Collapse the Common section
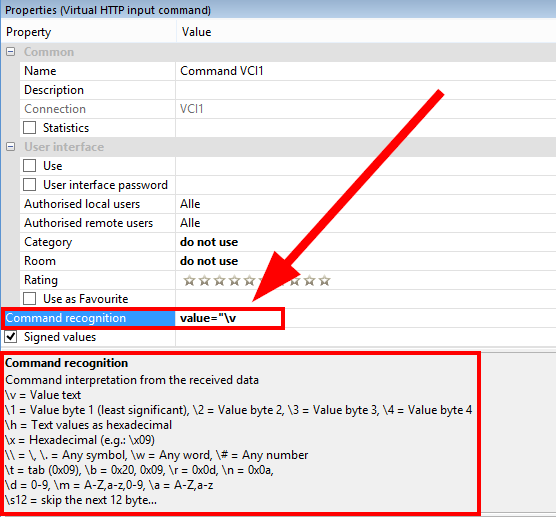 tap(11, 52)
